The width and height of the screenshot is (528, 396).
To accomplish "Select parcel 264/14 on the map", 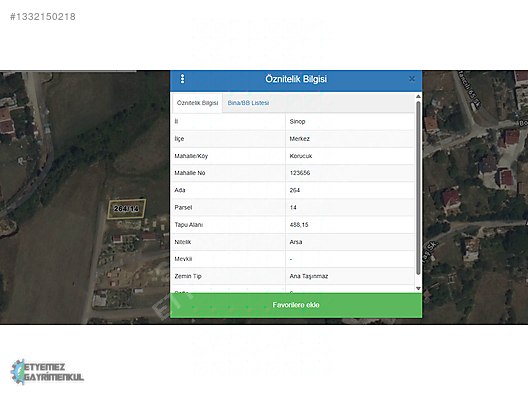I will [x=127, y=209].
